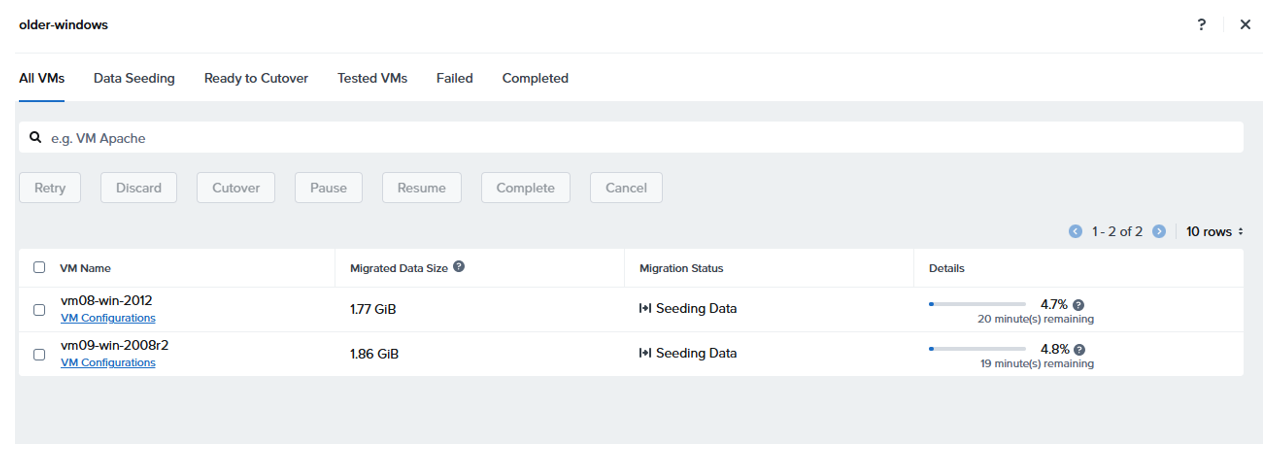Image resolution: width=1277 pixels, height=461 pixels.
Task: Click help icon next to 4.7% progress
Action: tap(1079, 305)
